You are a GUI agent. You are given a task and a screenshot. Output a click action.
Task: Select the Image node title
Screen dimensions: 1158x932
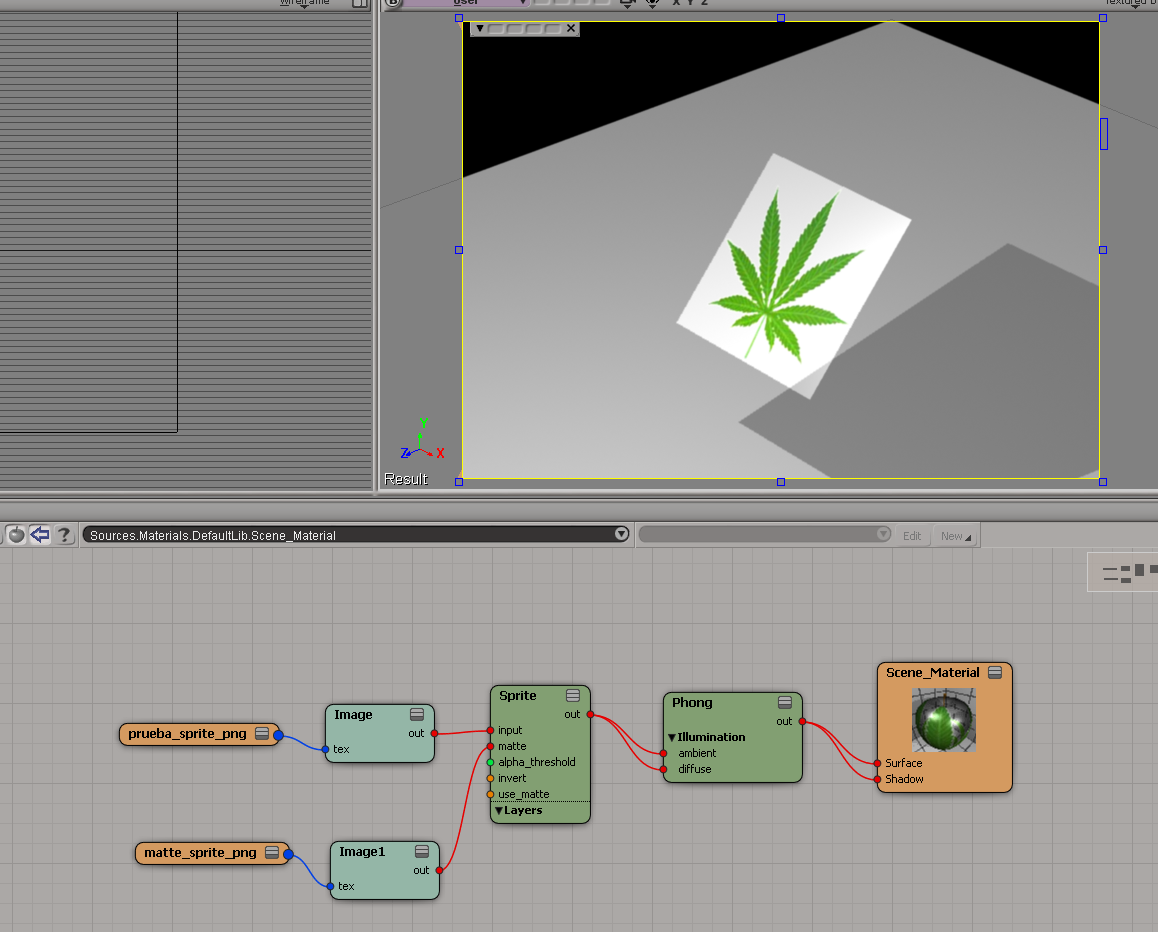[x=353, y=714]
